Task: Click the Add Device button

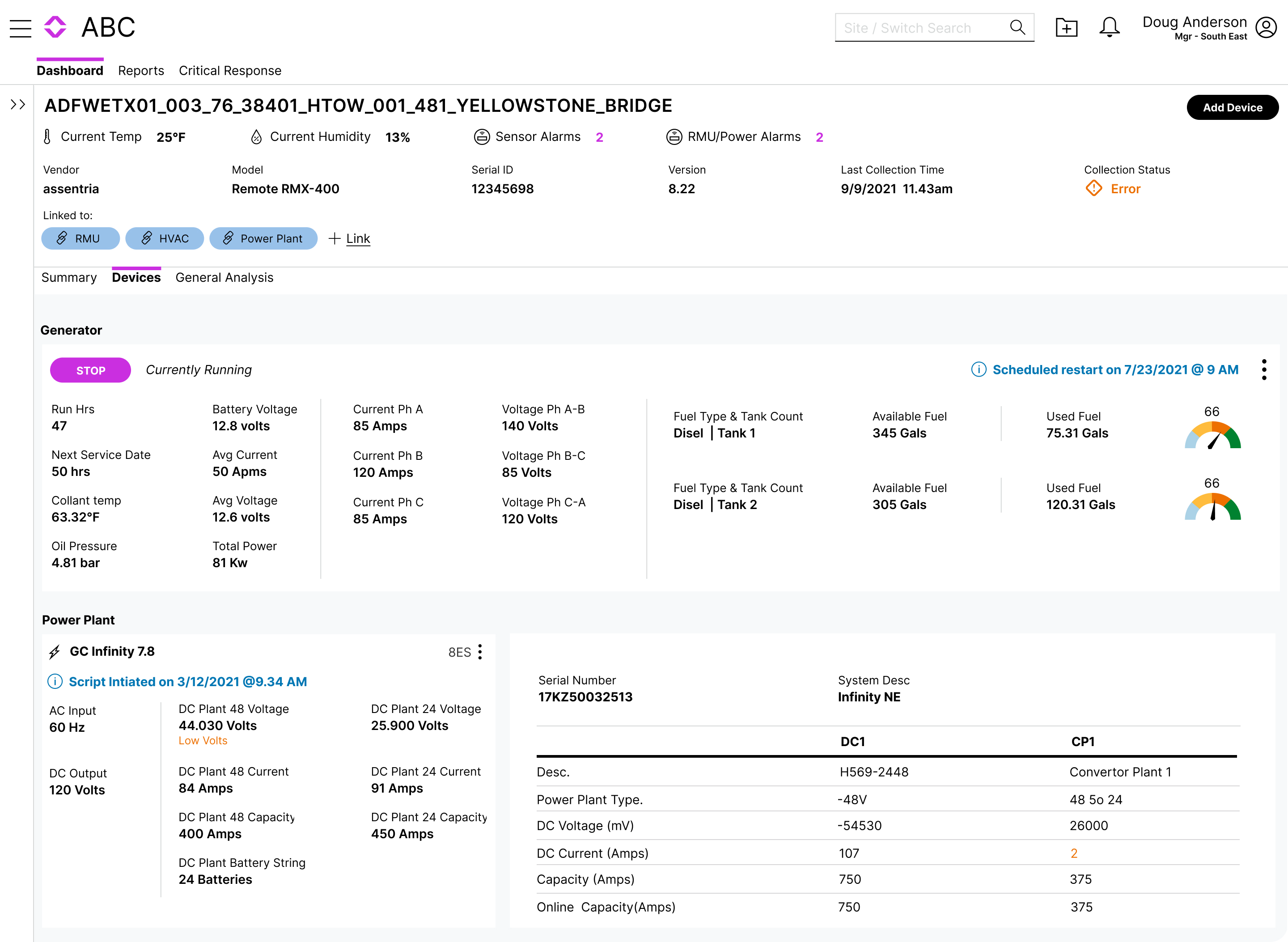Action: point(1232,107)
